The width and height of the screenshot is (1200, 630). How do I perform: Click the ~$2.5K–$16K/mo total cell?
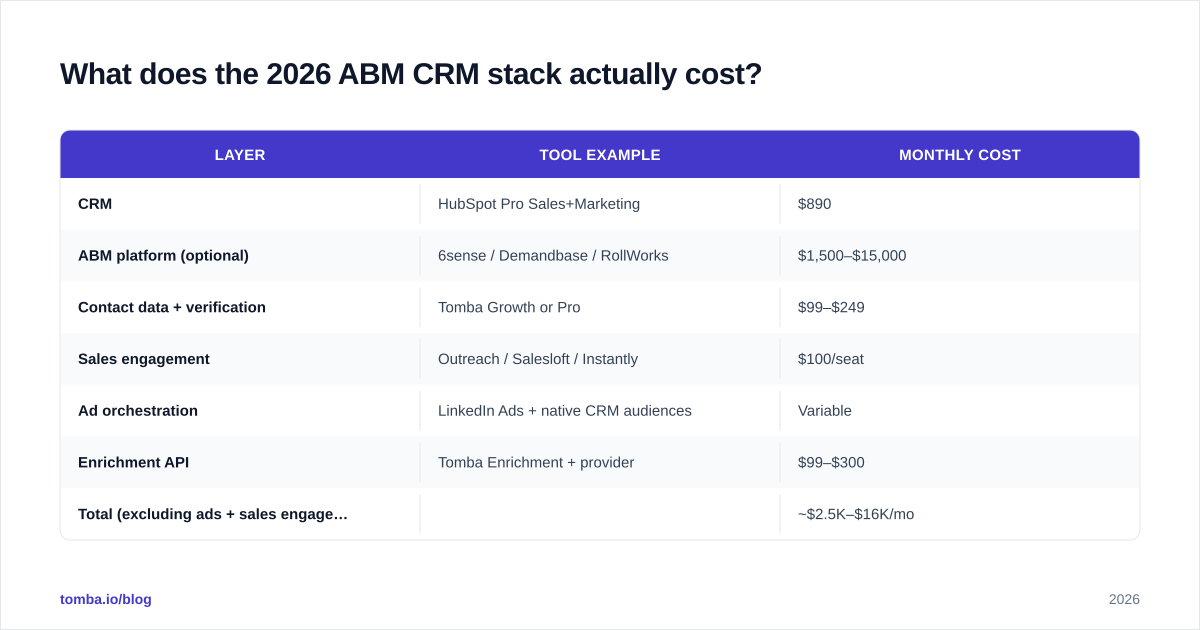[x=856, y=514]
